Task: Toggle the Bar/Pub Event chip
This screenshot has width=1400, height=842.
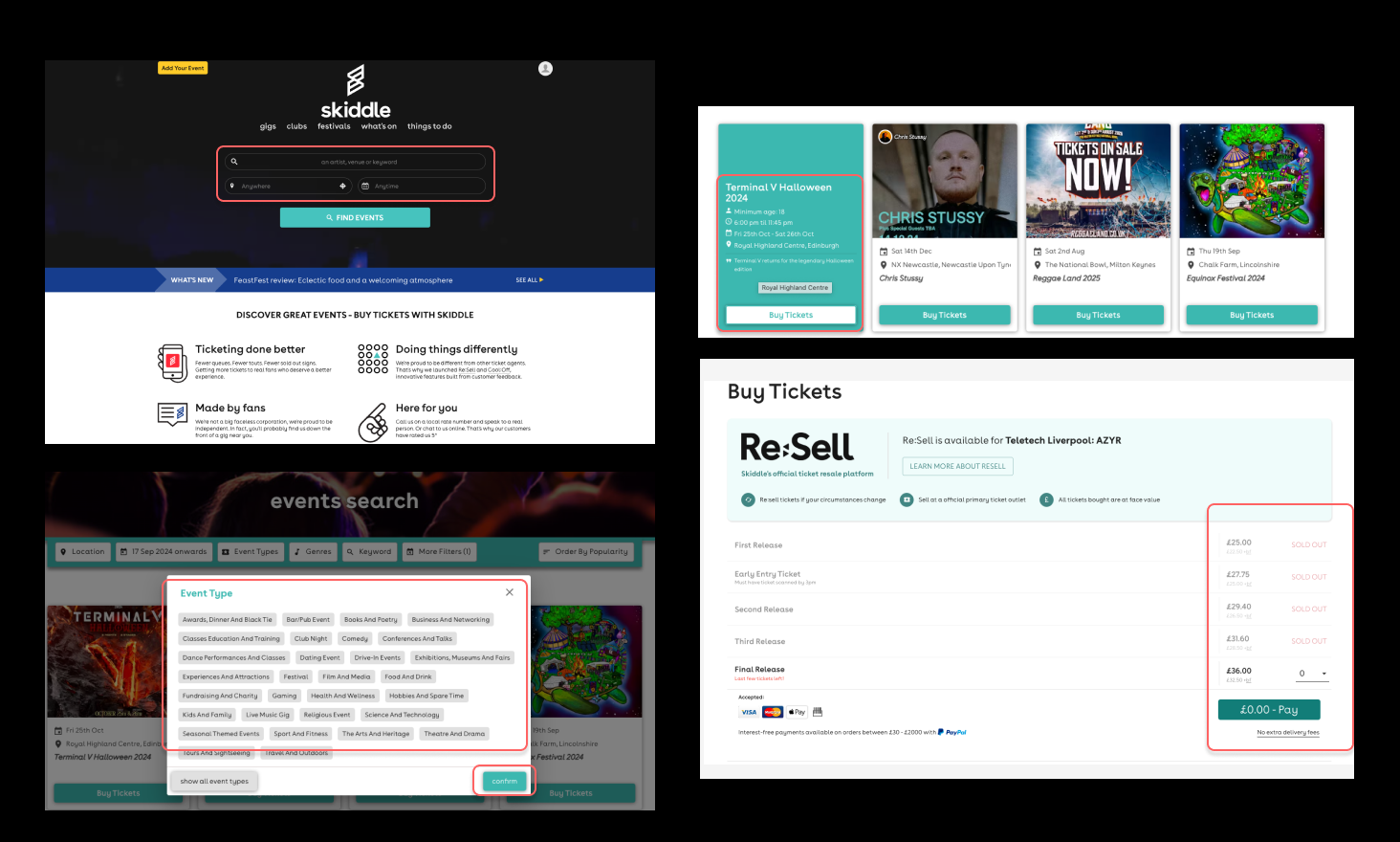Action: tap(308, 619)
